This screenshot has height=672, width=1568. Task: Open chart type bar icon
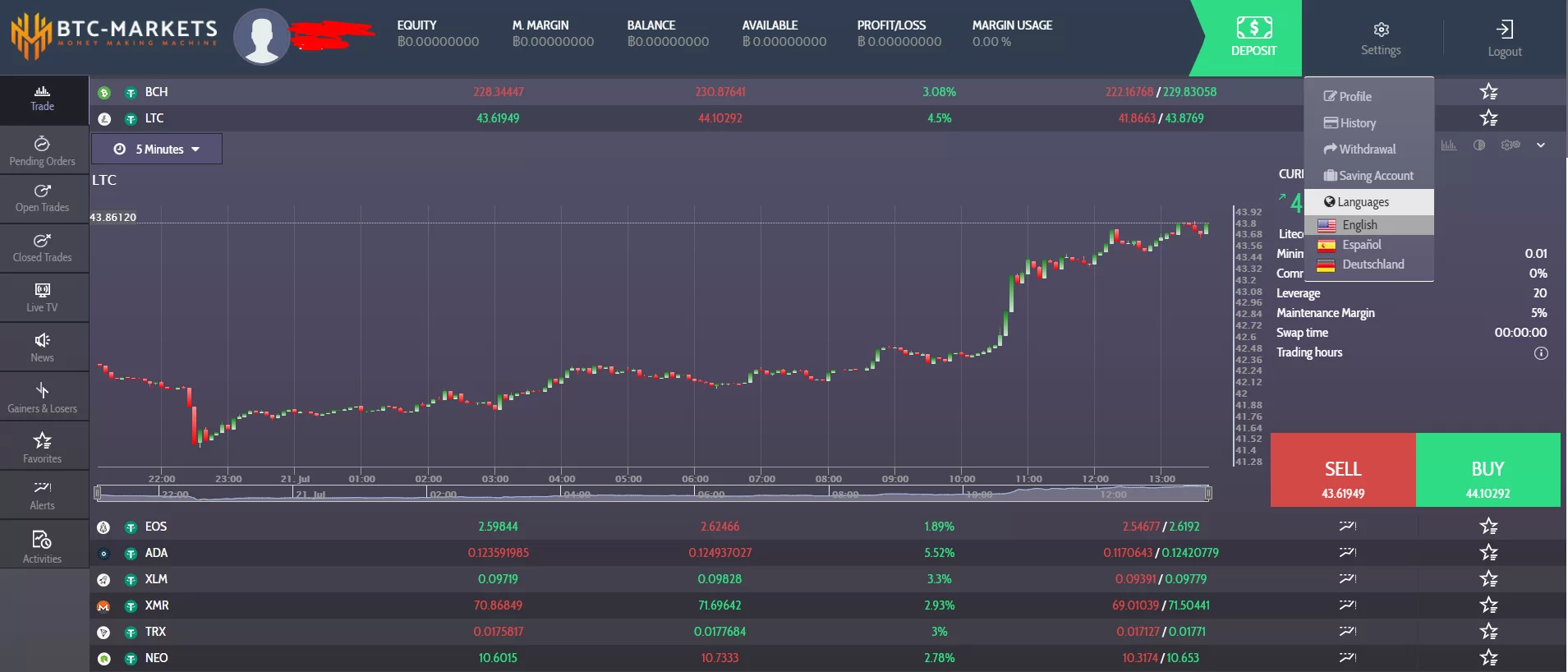pos(1449,145)
